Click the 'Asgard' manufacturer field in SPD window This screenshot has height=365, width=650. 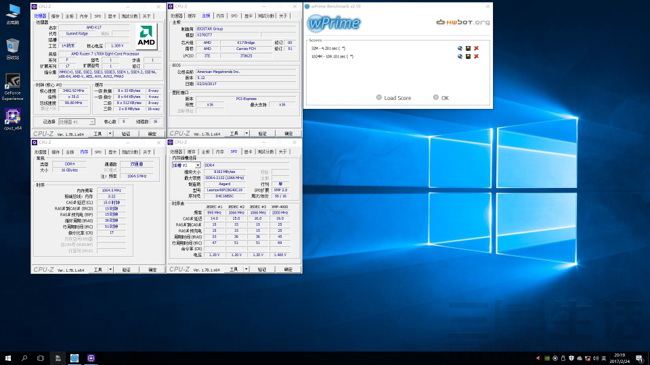click(224, 184)
